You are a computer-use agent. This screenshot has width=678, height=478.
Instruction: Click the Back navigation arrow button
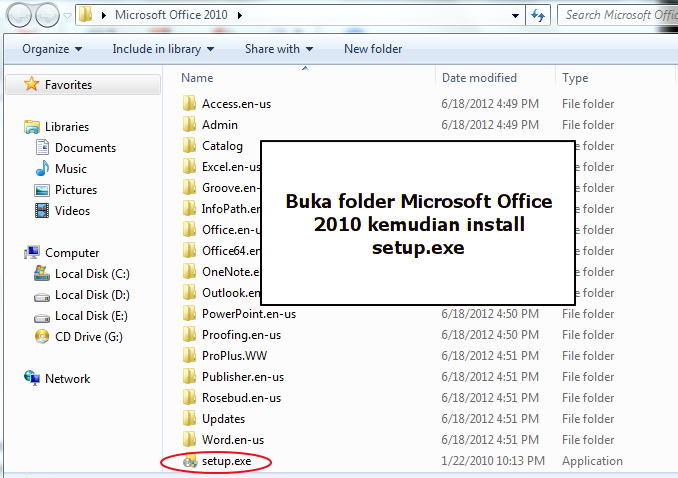point(19,16)
